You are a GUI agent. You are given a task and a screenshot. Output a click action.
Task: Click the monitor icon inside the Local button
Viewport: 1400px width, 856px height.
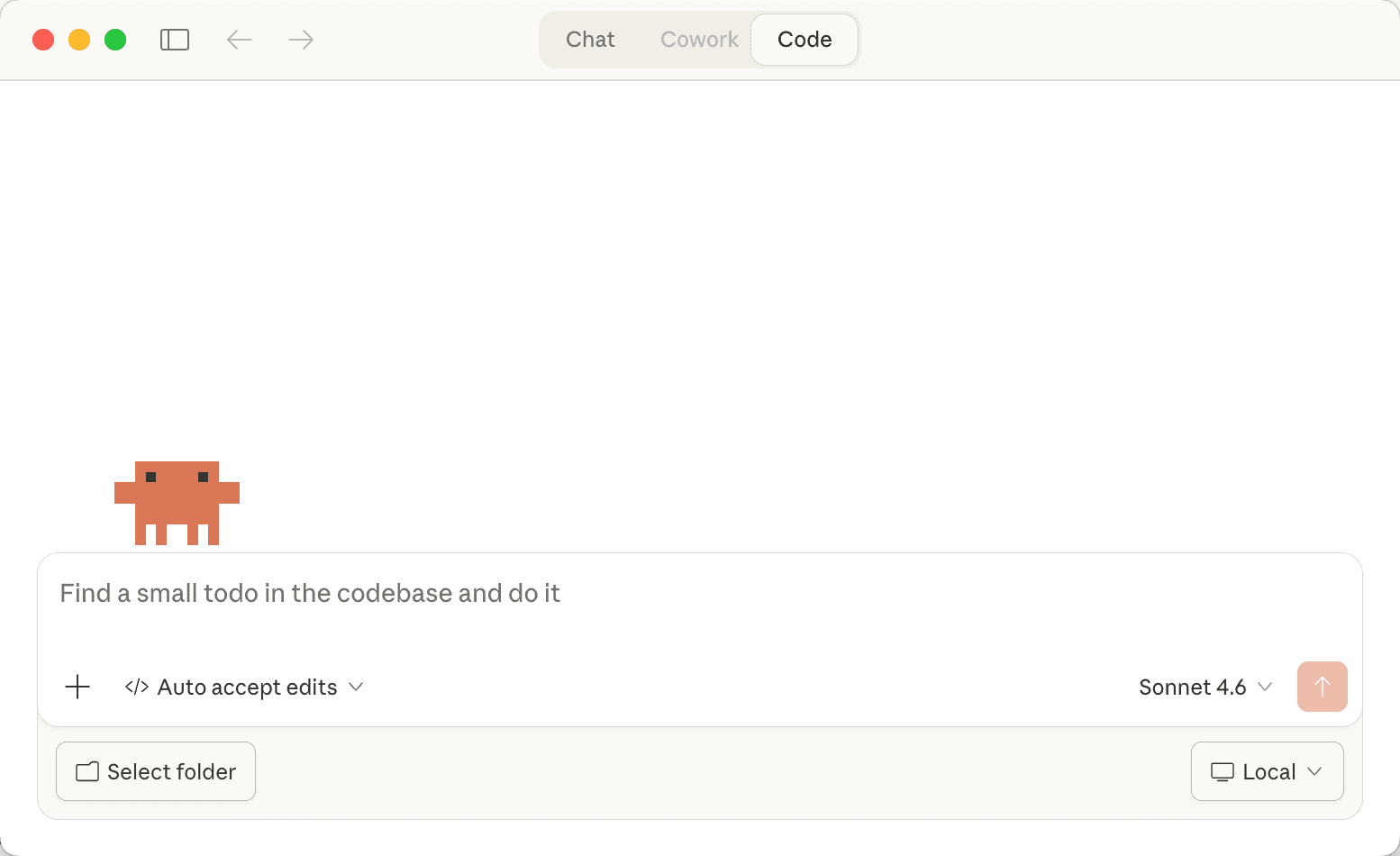pos(1223,771)
